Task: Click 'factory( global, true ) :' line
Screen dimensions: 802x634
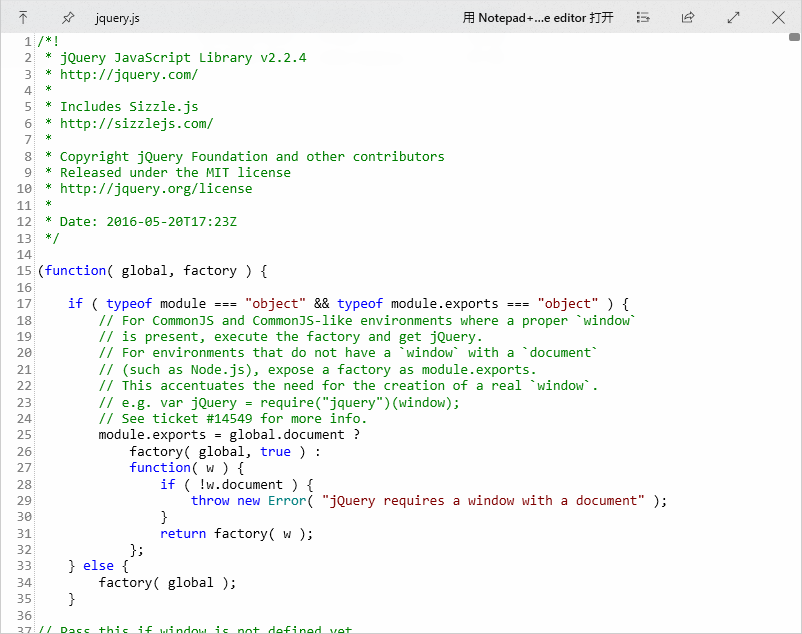Action: coord(225,452)
